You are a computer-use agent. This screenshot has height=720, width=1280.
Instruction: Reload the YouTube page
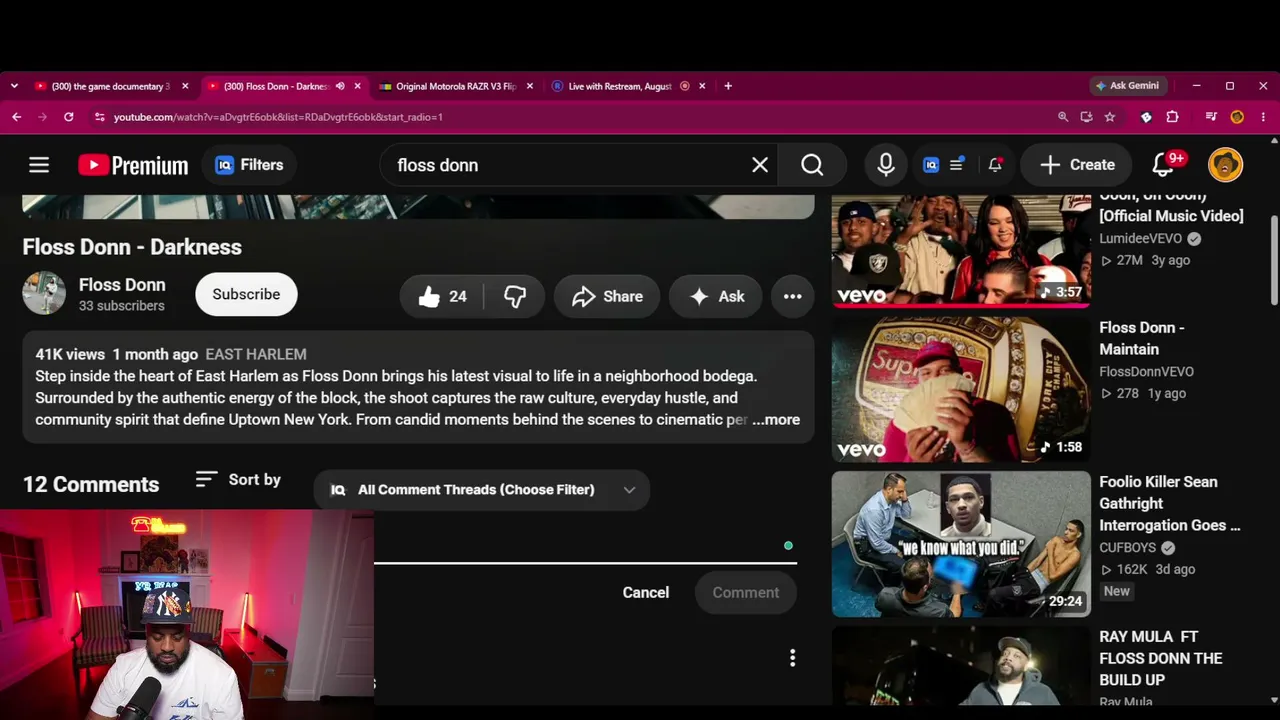(68, 117)
